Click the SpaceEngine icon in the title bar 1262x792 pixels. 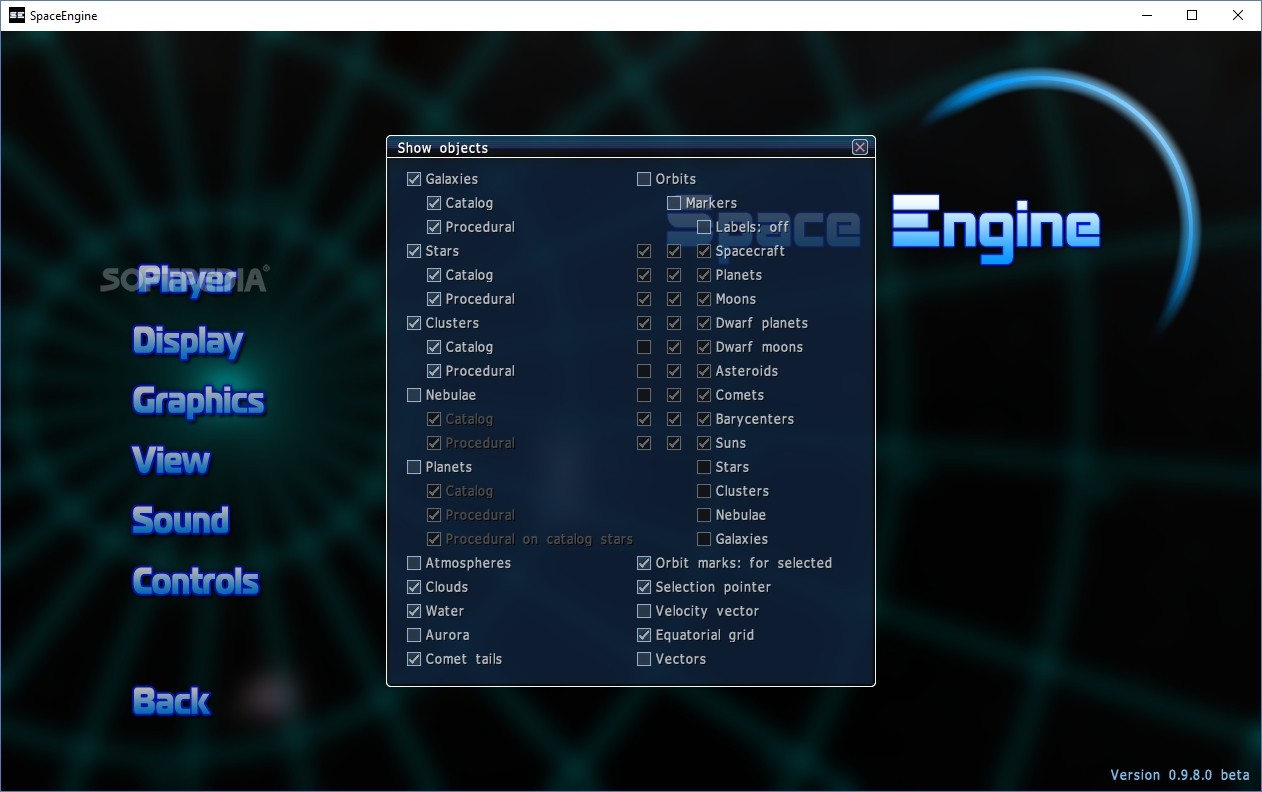pyautogui.click(x=16, y=15)
